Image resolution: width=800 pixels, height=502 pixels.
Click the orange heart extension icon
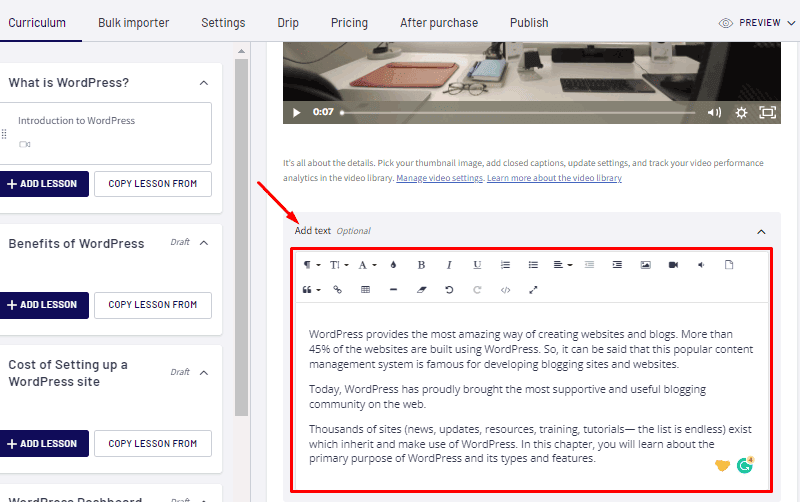point(722,465)
